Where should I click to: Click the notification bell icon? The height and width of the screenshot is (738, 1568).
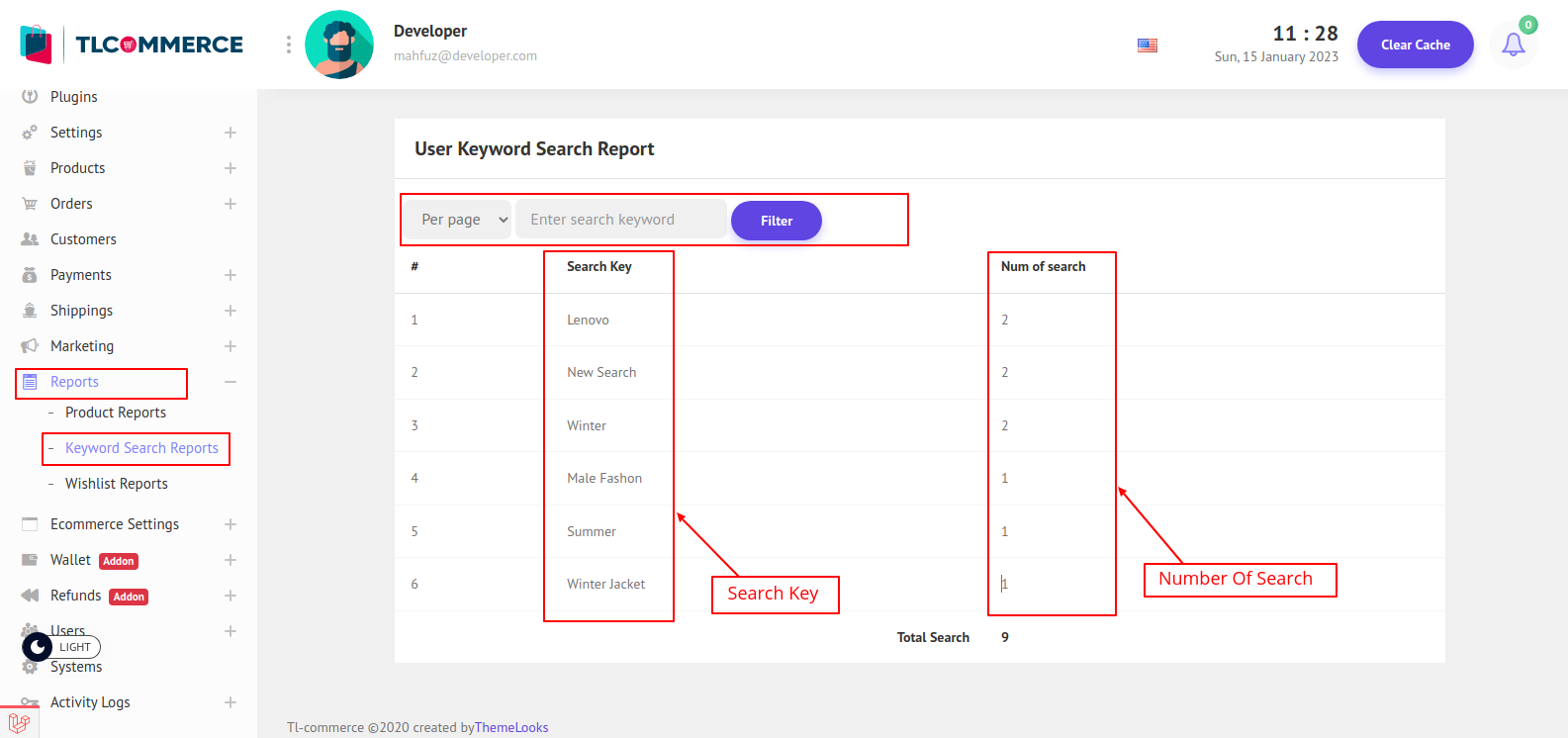[x=1513, y=45]
